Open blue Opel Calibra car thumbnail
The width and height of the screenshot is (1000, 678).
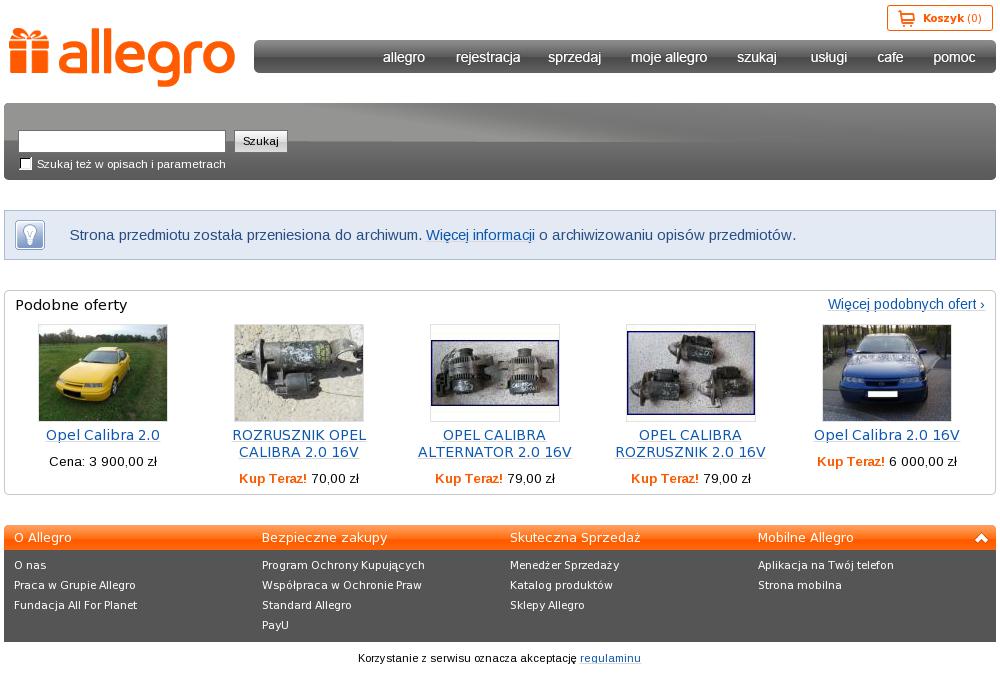[x=886, y=372]
